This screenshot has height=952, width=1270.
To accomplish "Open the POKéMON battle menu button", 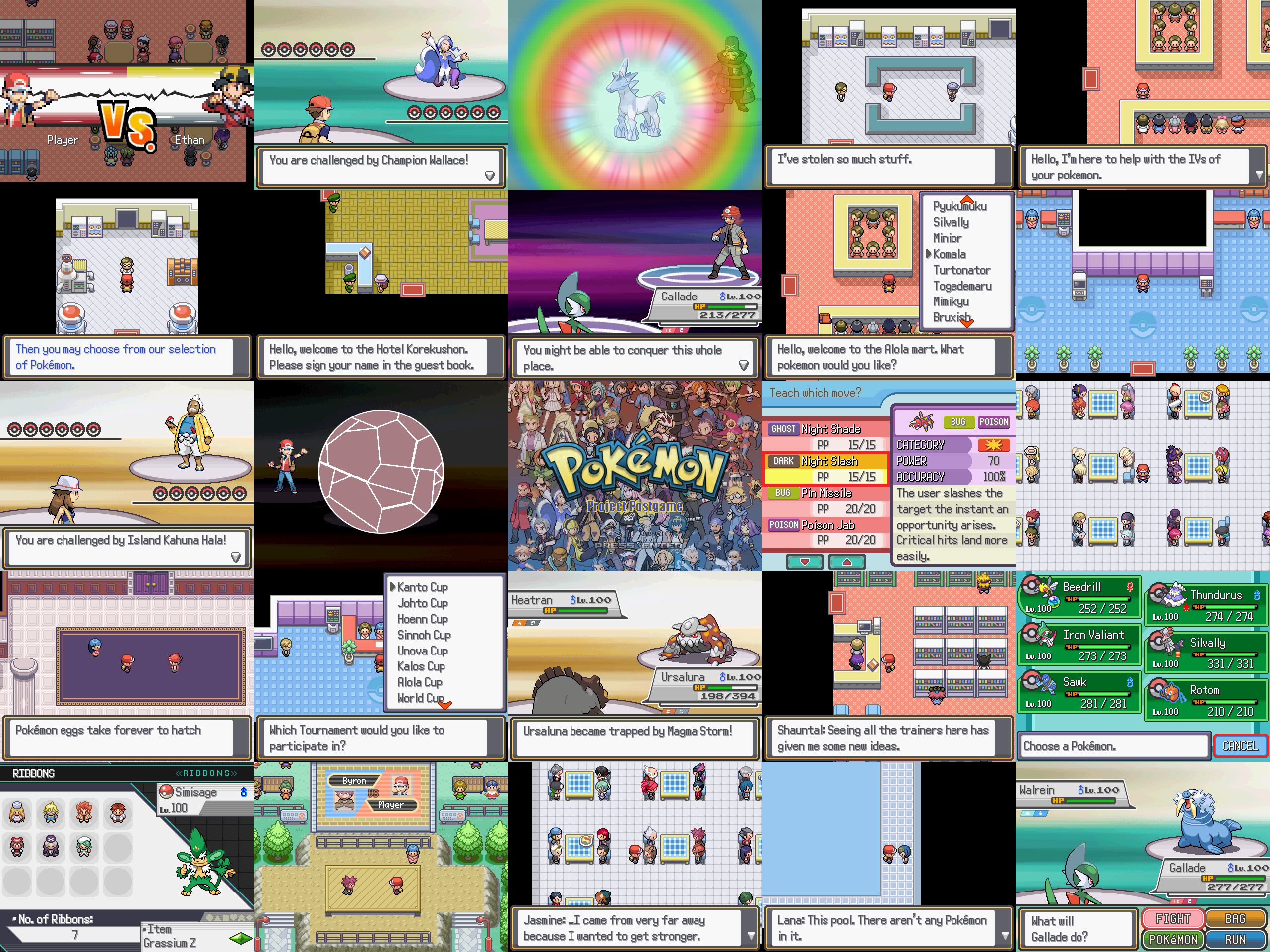I will [x=1172, y=940].
